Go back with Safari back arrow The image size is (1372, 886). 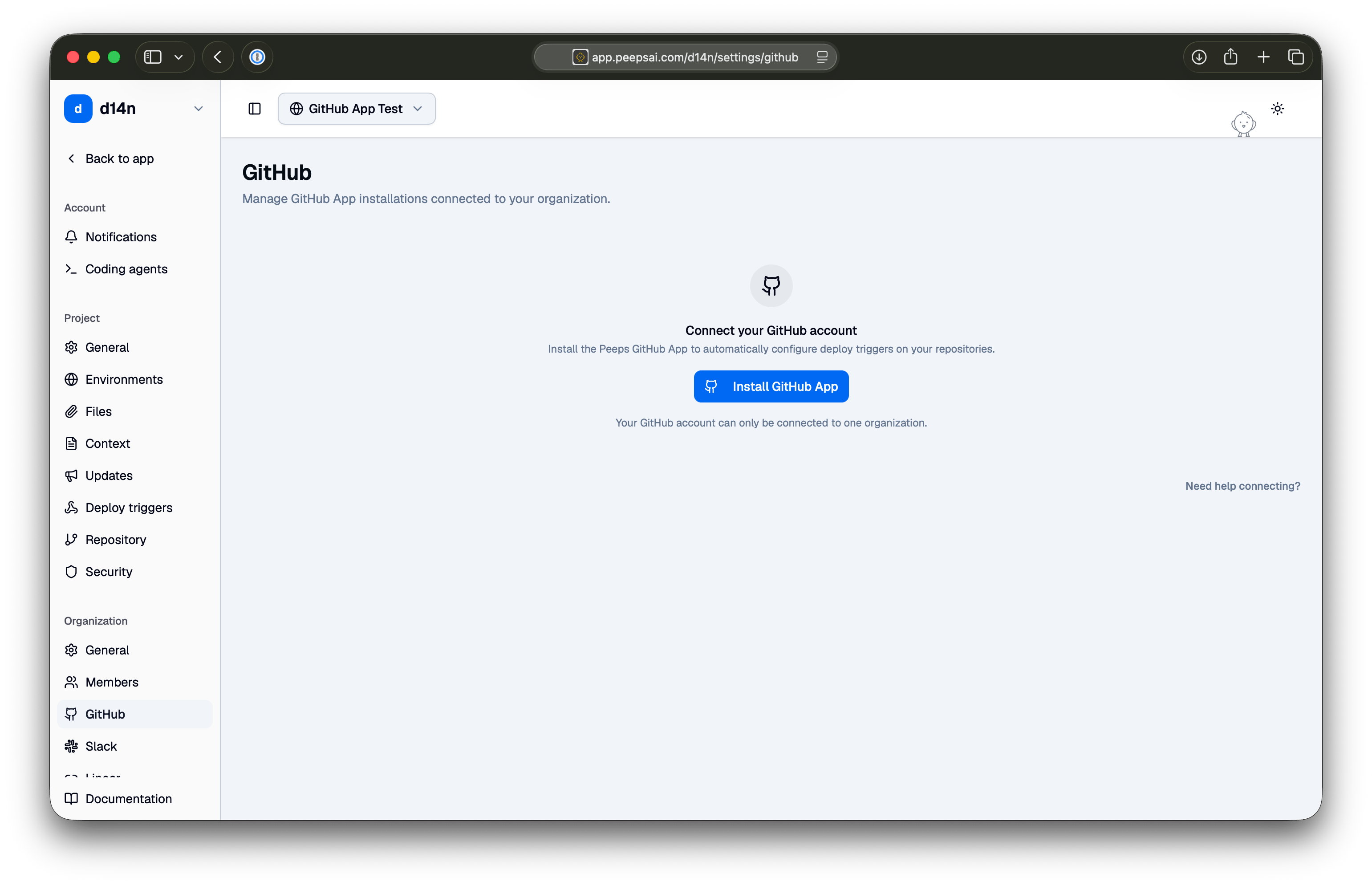point(218,57)
